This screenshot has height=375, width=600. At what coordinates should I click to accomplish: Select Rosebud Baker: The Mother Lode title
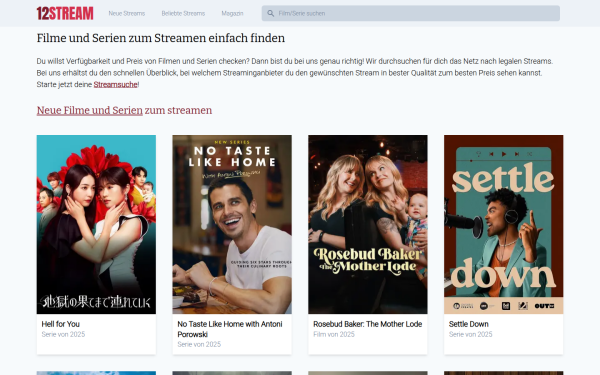click(x=368, y=324)
